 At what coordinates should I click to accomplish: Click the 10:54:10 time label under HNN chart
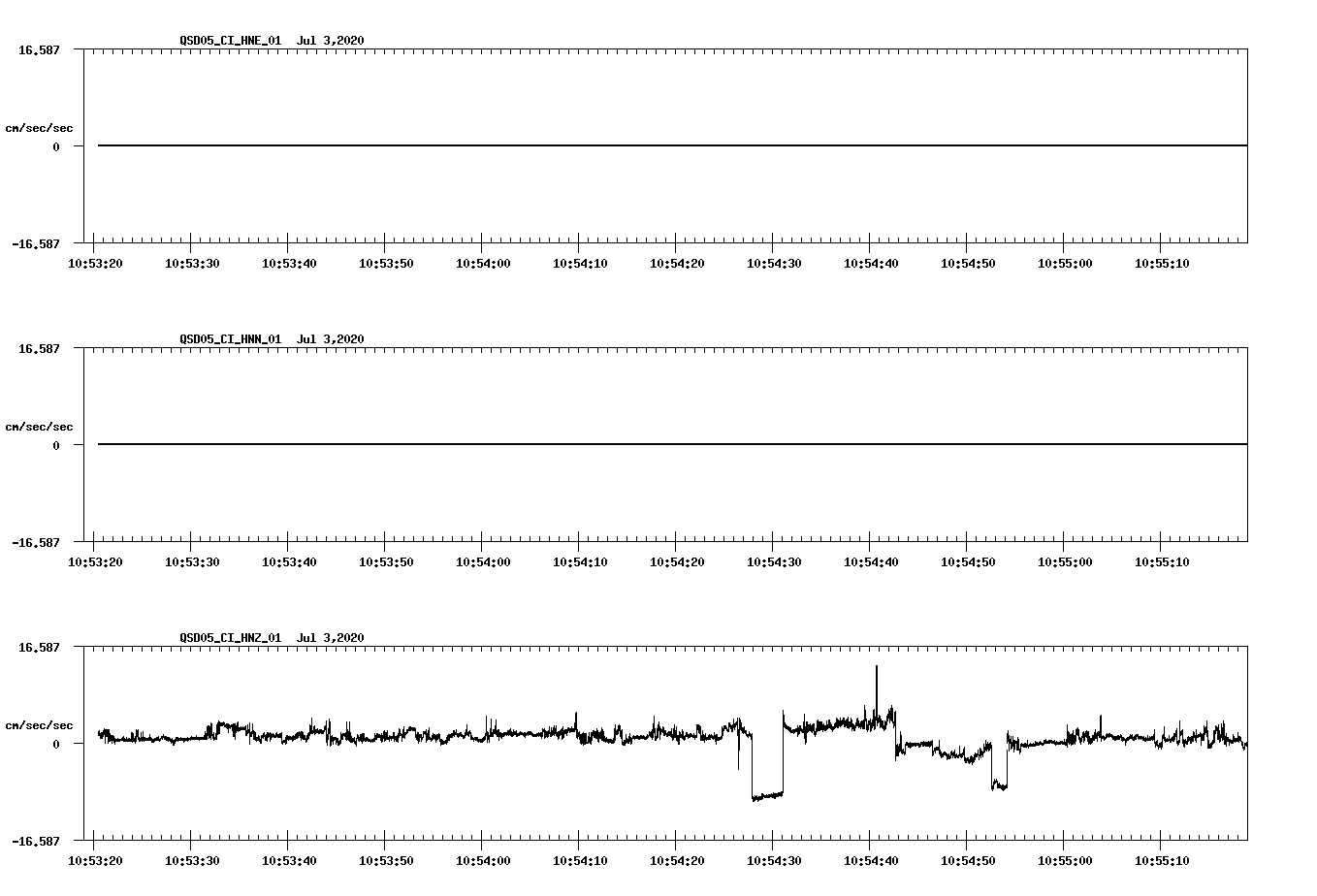point(580,561)
